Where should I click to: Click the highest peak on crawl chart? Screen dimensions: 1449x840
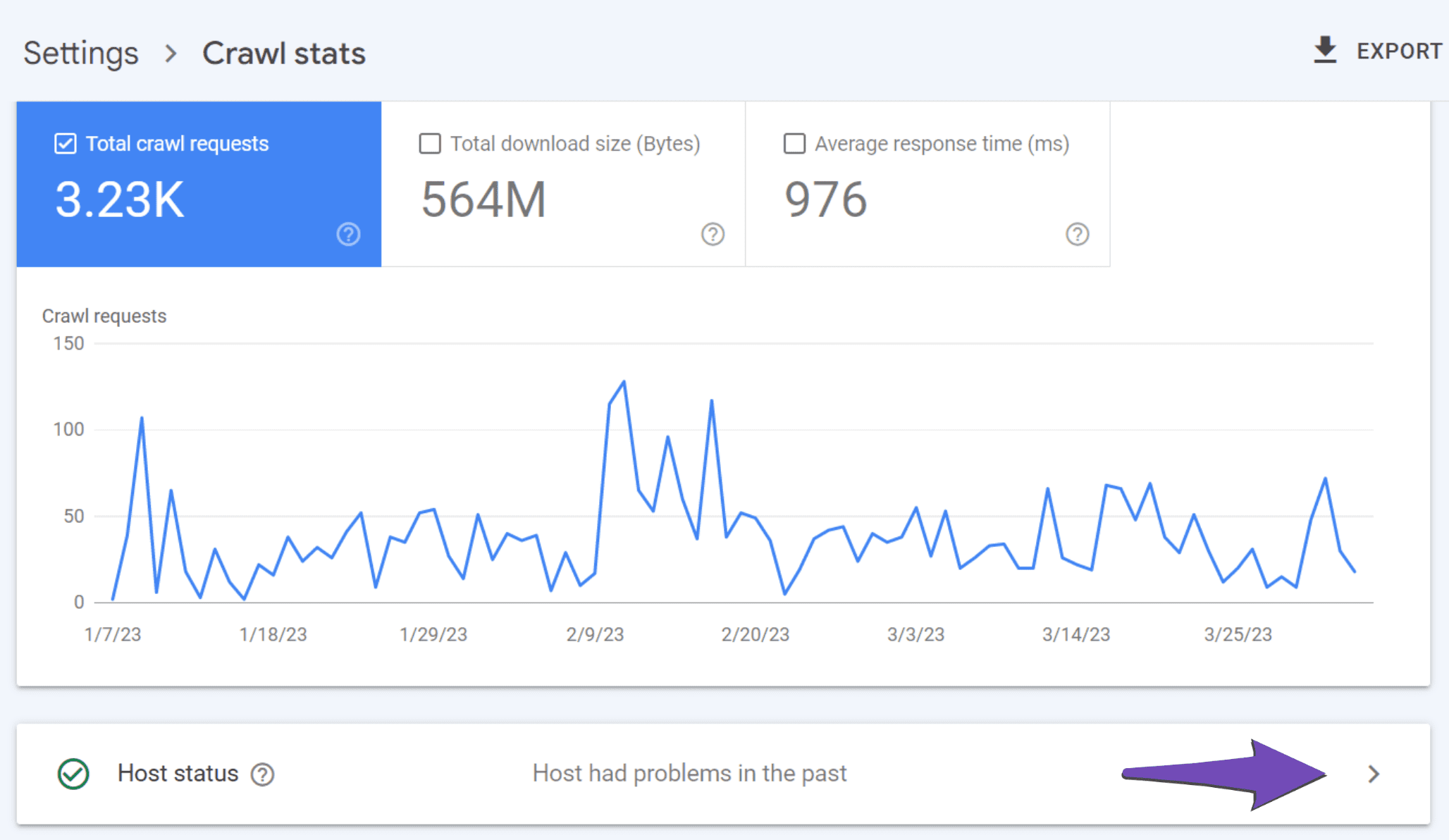[624, 382]
